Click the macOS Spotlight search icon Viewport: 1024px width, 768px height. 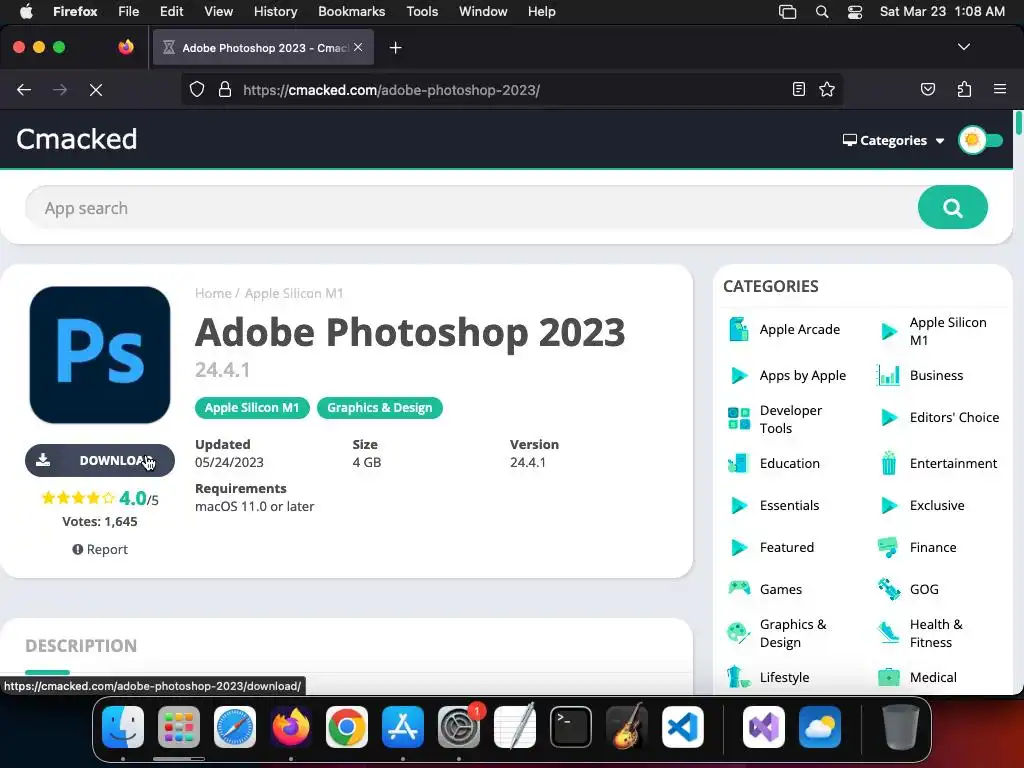pyautogui.click(x=822, y=12)
